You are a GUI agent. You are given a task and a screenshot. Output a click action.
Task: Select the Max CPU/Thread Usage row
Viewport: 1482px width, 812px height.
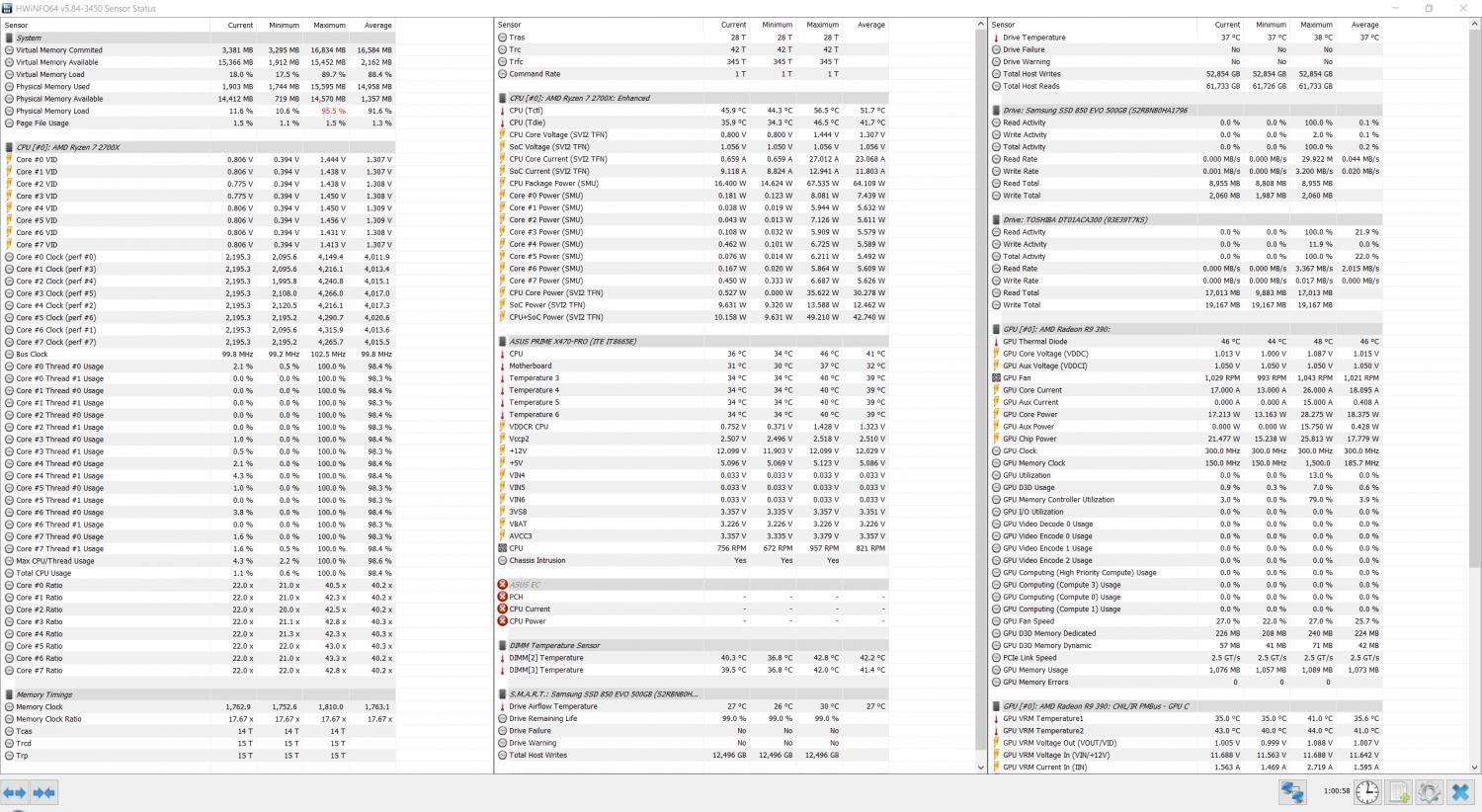click(199, 561)
